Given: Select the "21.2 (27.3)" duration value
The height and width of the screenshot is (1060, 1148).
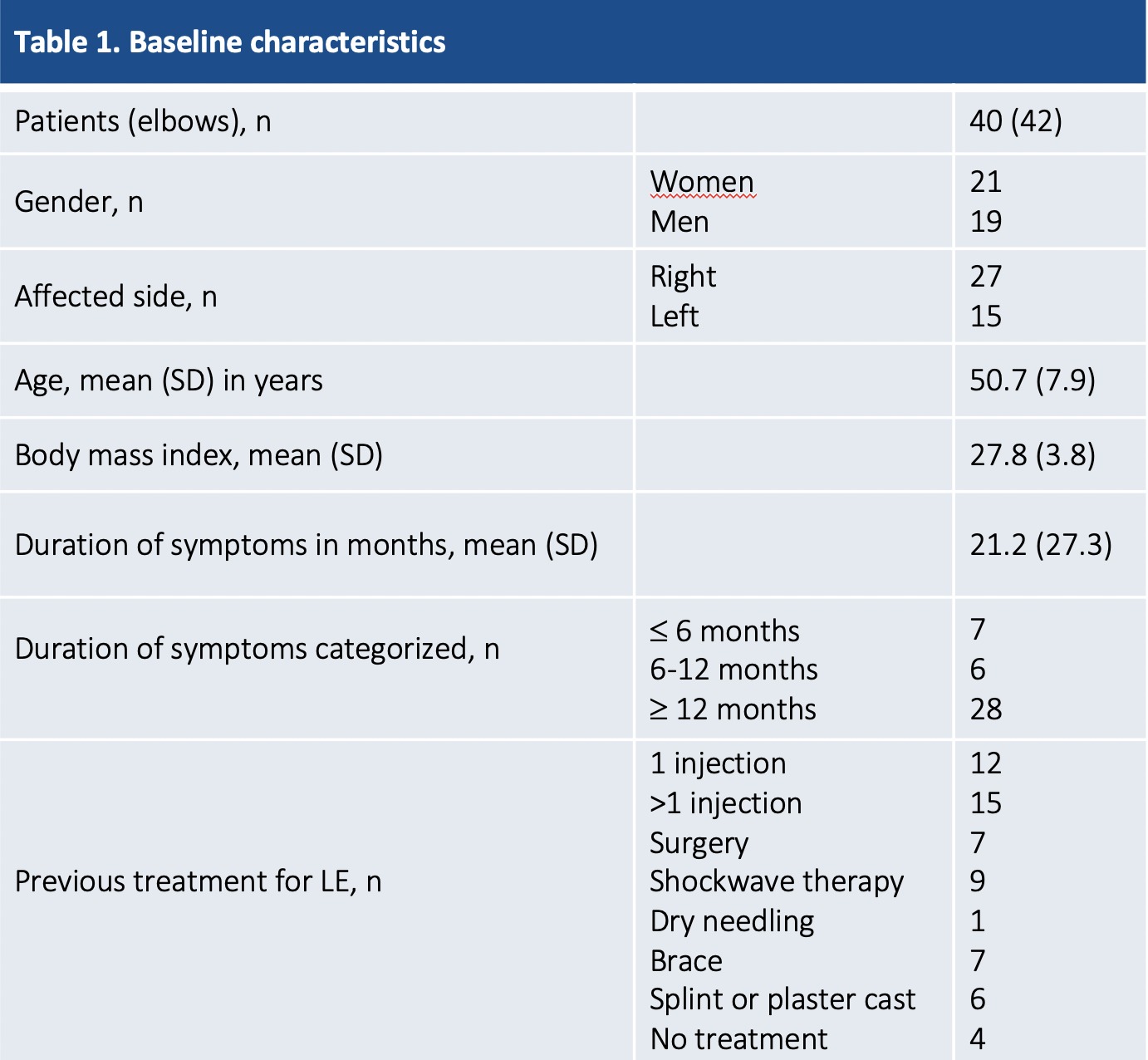Looking at the screenshot, I should 1040,545.
